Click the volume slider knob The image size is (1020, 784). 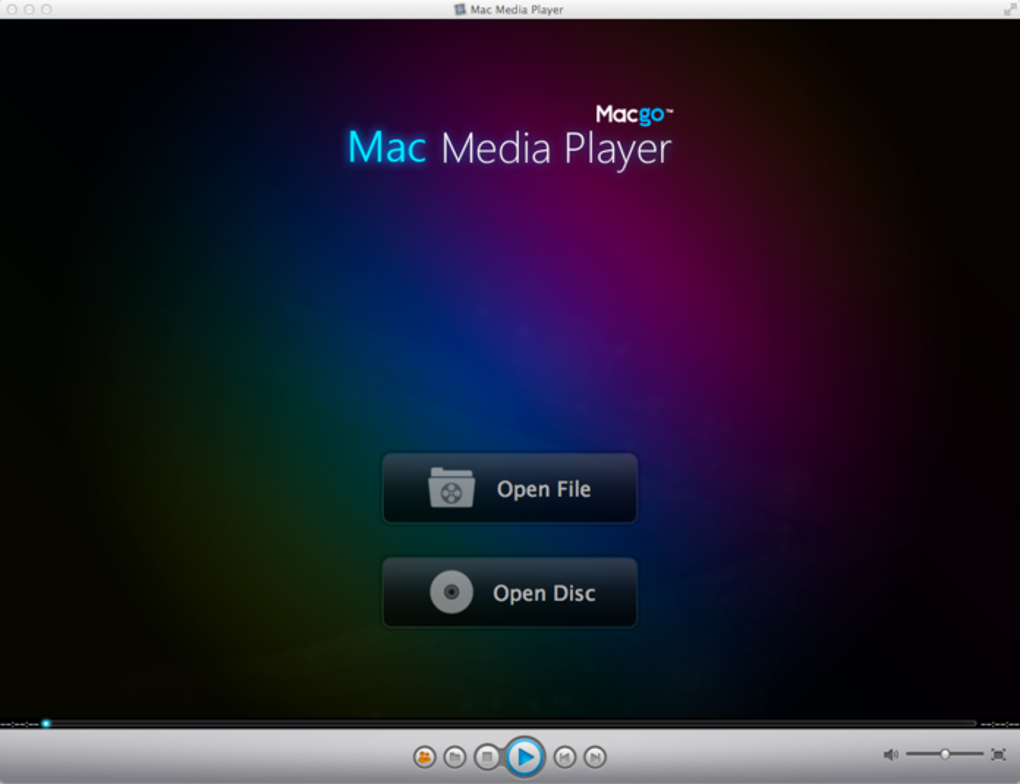pyautogui.click(x=945, y=754)
